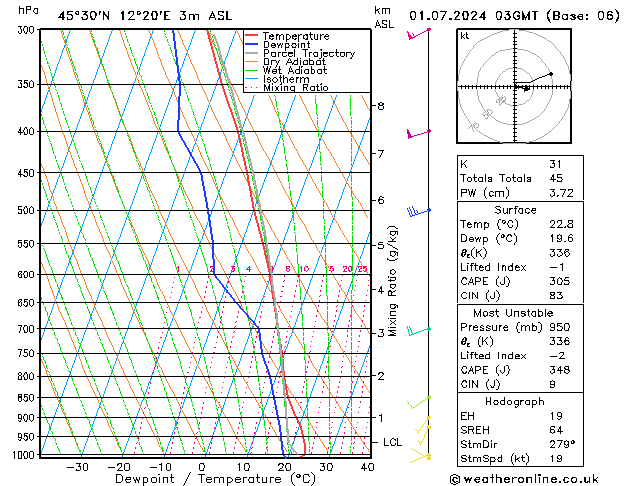
Task: Click the yellow-green wind barb at 850 hPa
Action: click(419, 403)
